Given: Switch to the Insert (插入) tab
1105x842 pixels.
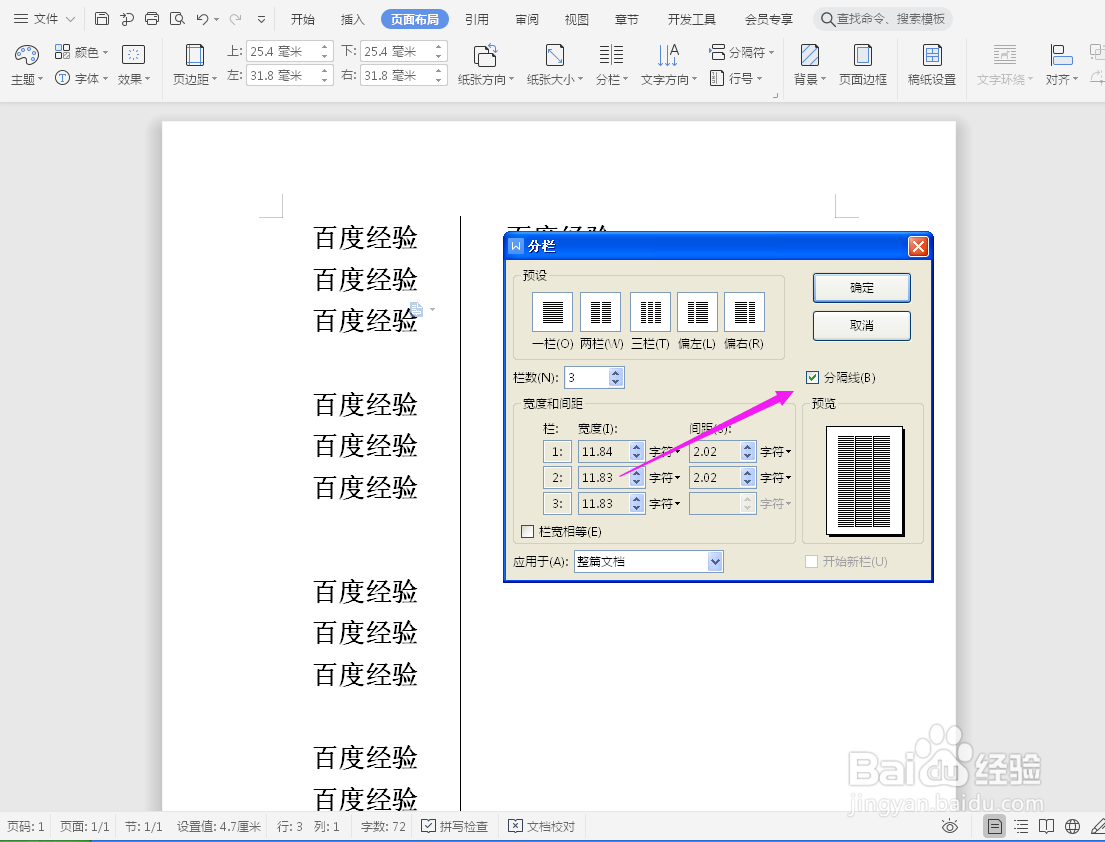Looking at the screenshot, I should click(352, 19).
